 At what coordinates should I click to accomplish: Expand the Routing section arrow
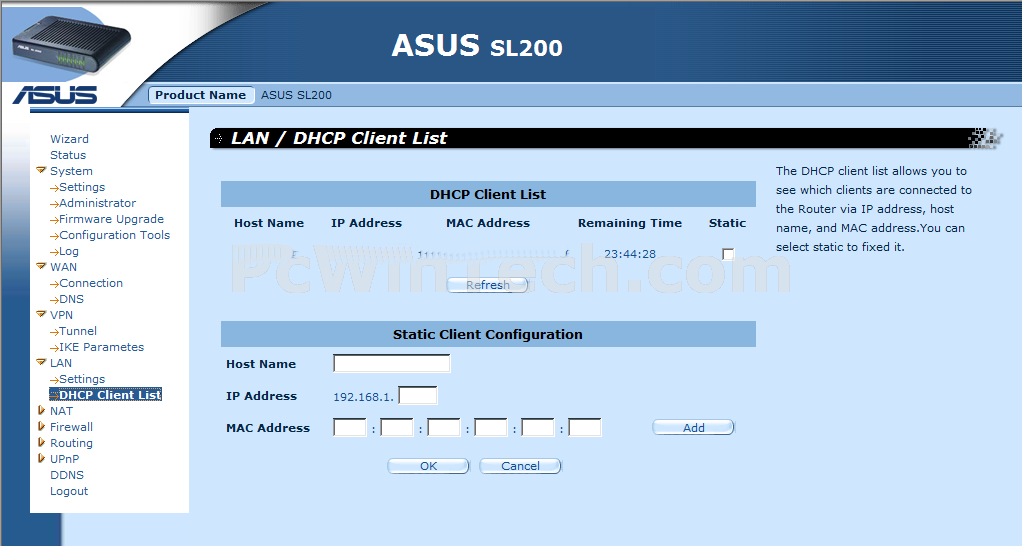[x=41, y=442]
